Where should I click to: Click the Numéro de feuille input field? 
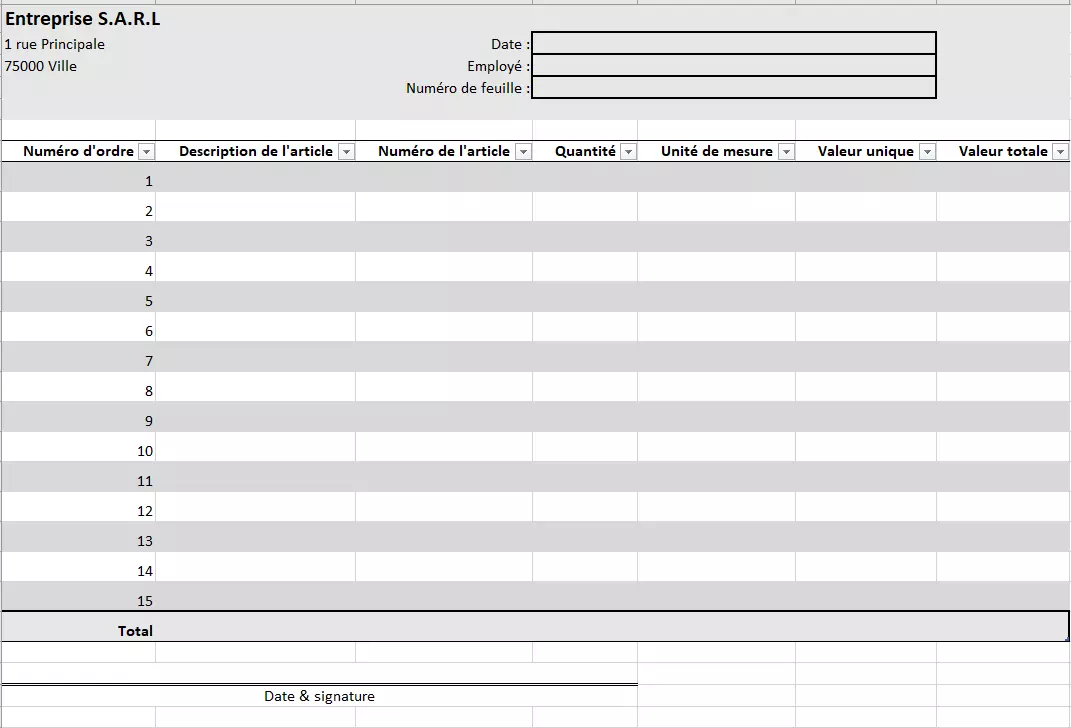(x=735, y=88)
